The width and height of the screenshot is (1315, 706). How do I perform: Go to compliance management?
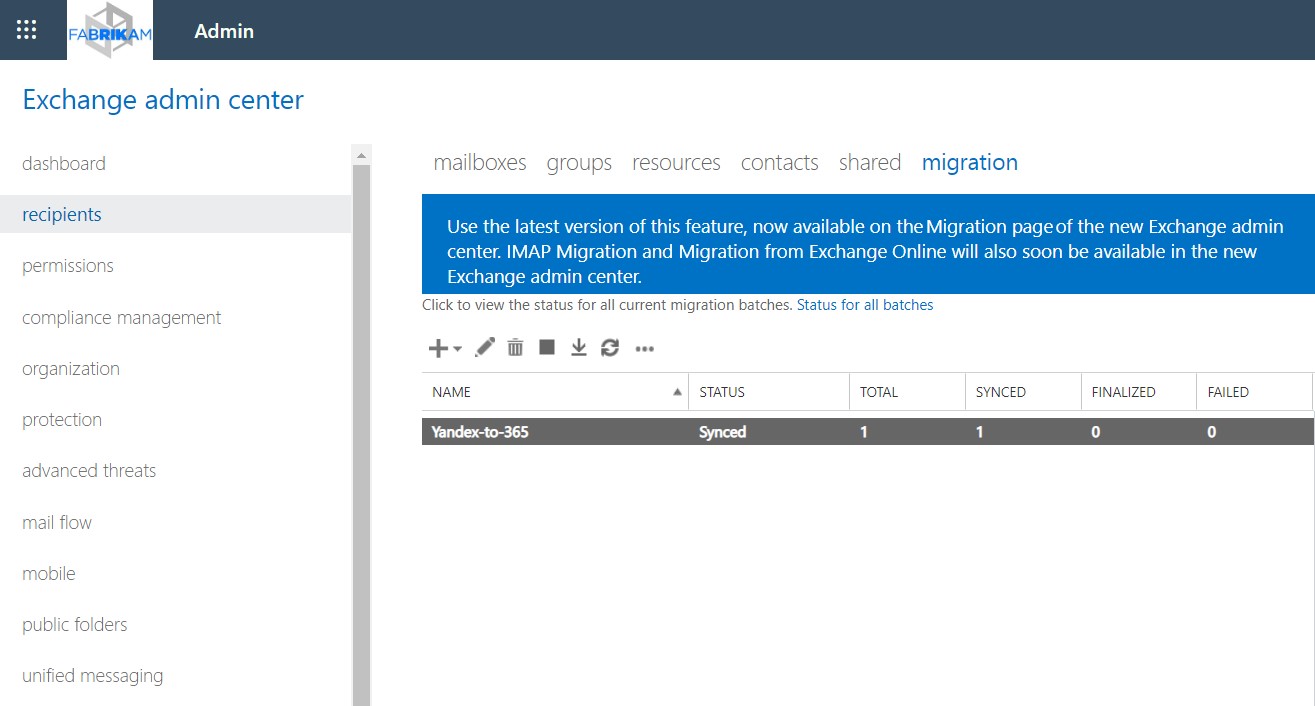point(122,317)
